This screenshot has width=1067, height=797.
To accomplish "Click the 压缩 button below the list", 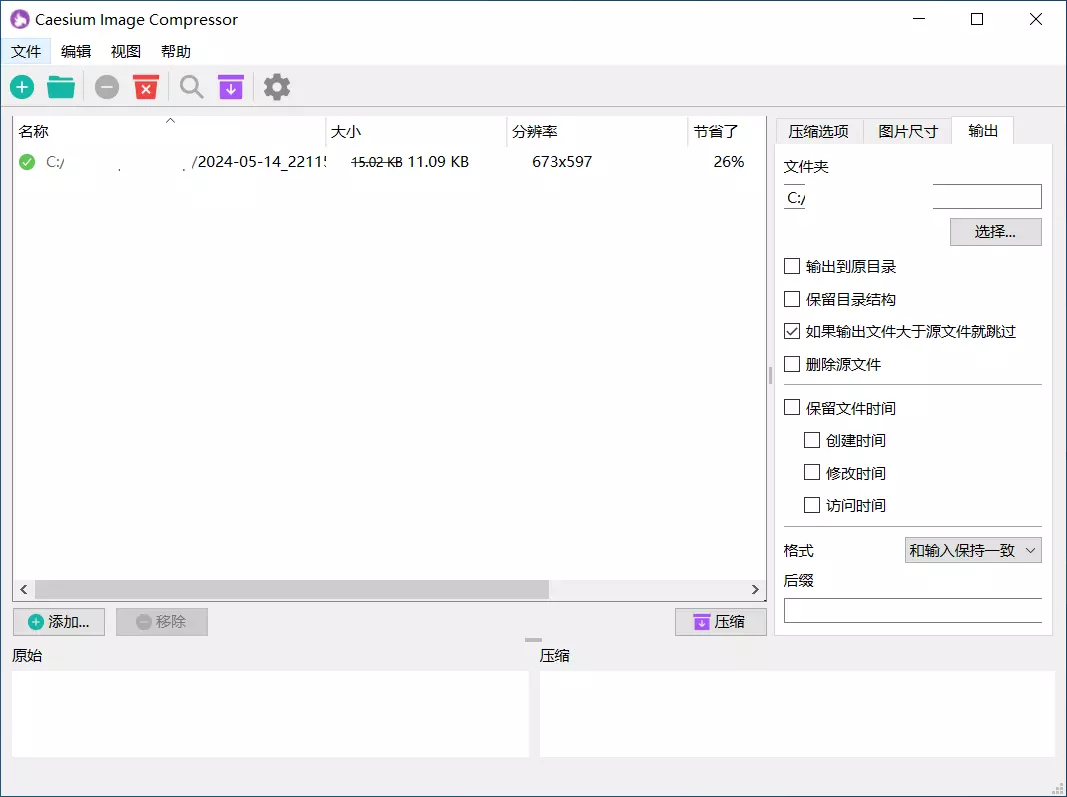I will click(720, 622).
